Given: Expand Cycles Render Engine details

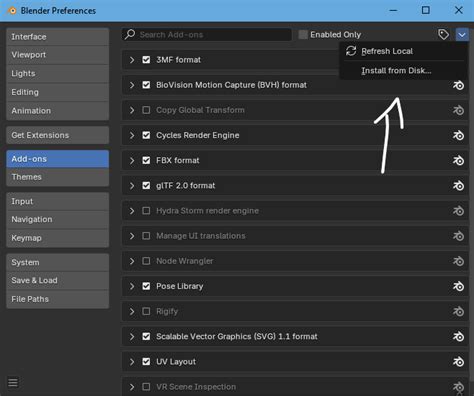Looking at the screenshot, I should (132, 135).
